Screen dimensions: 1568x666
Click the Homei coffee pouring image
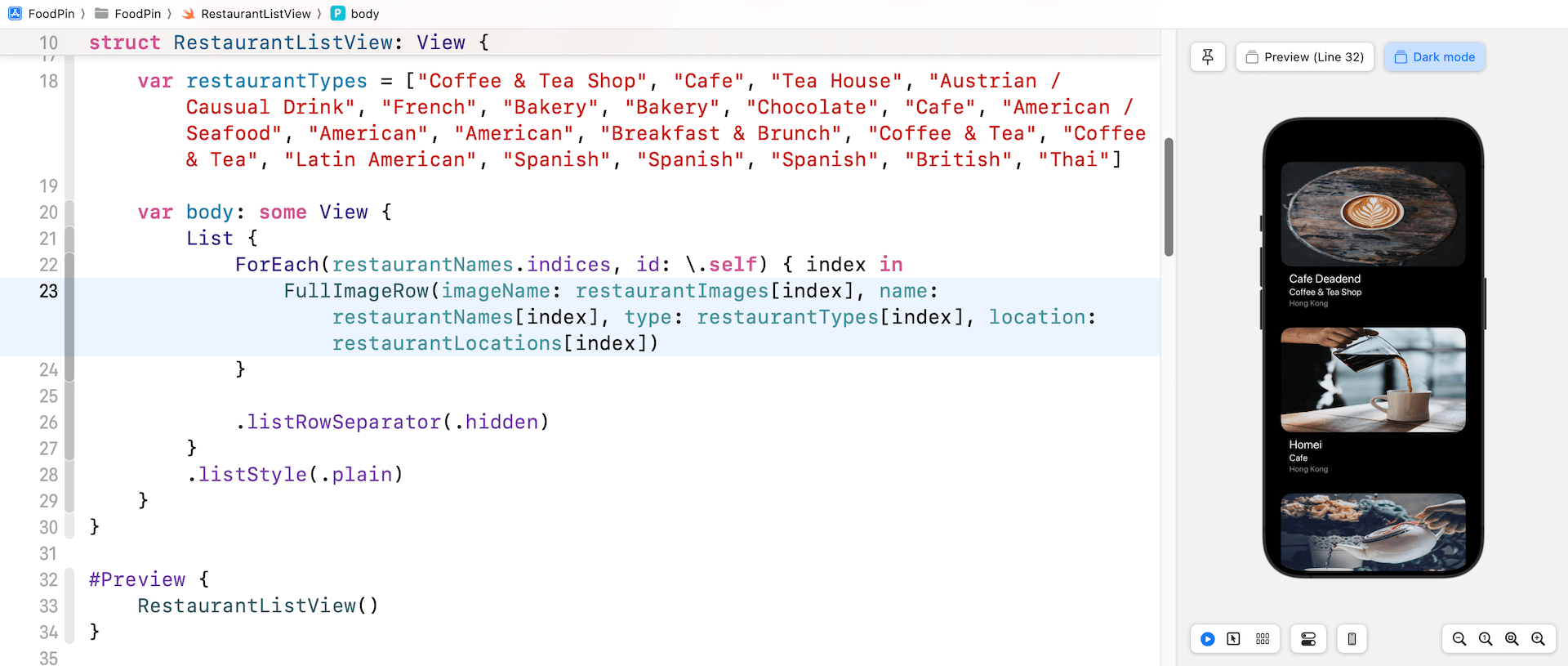[x=1373, y=379]
